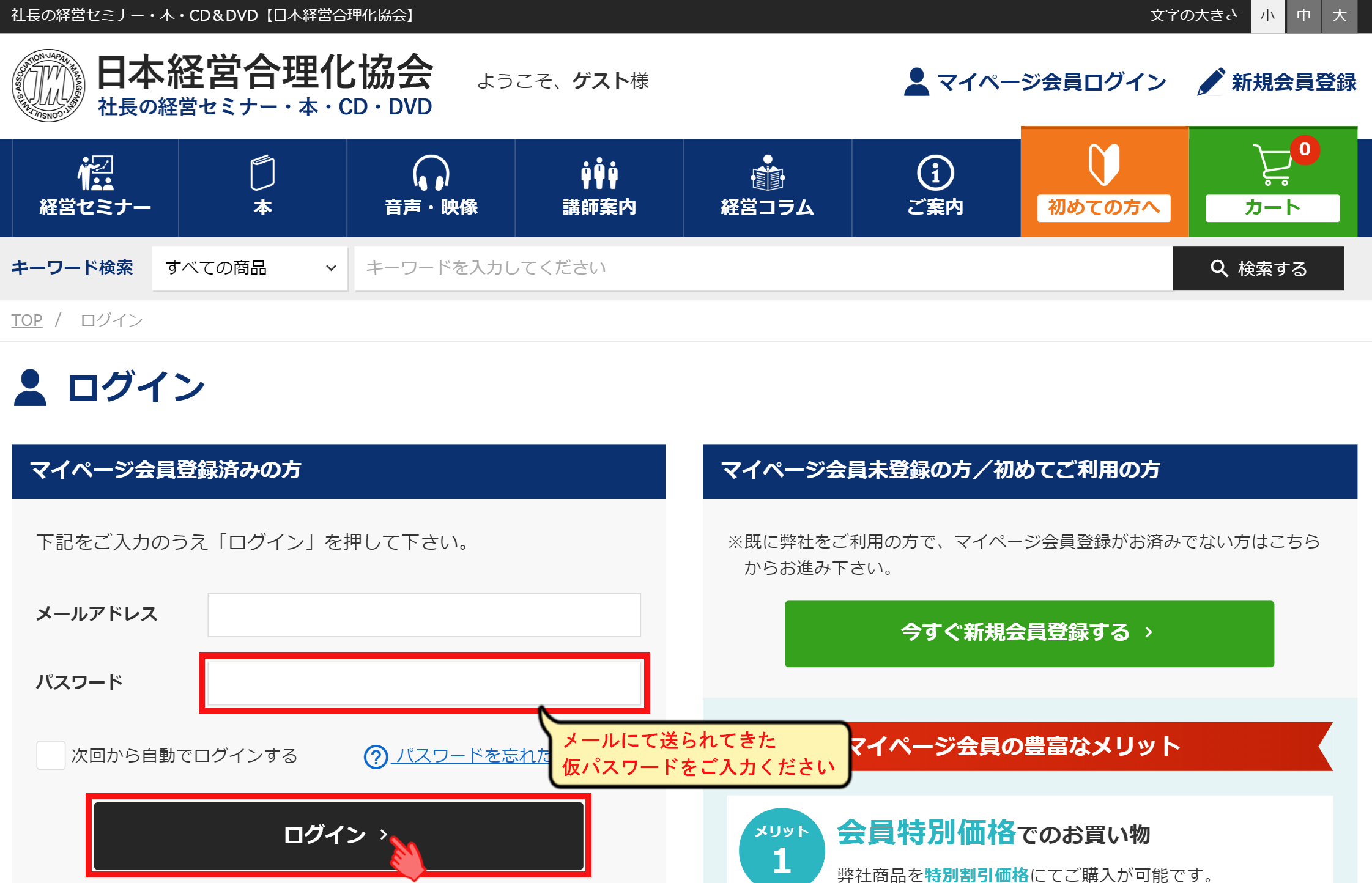Click the パスワードを忘れた help link

471,756
